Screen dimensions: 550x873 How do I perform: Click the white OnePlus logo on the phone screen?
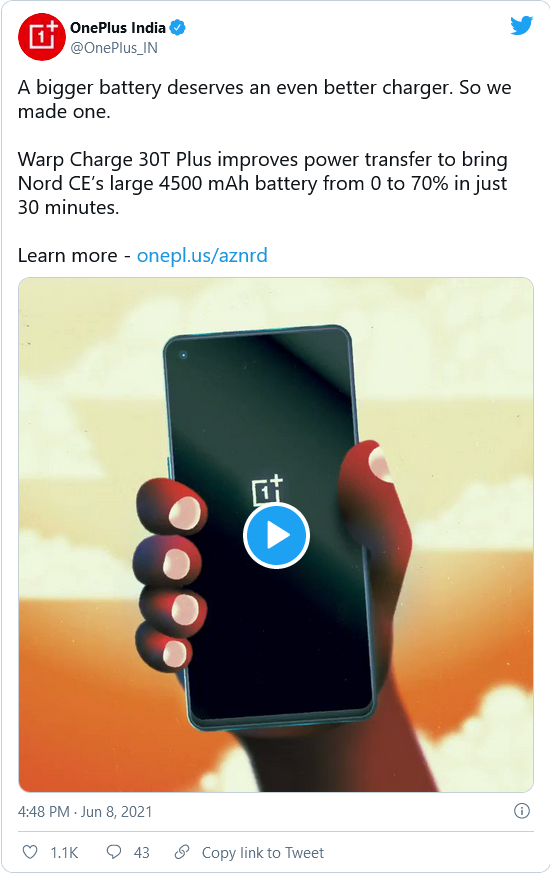tap(268, 491)
